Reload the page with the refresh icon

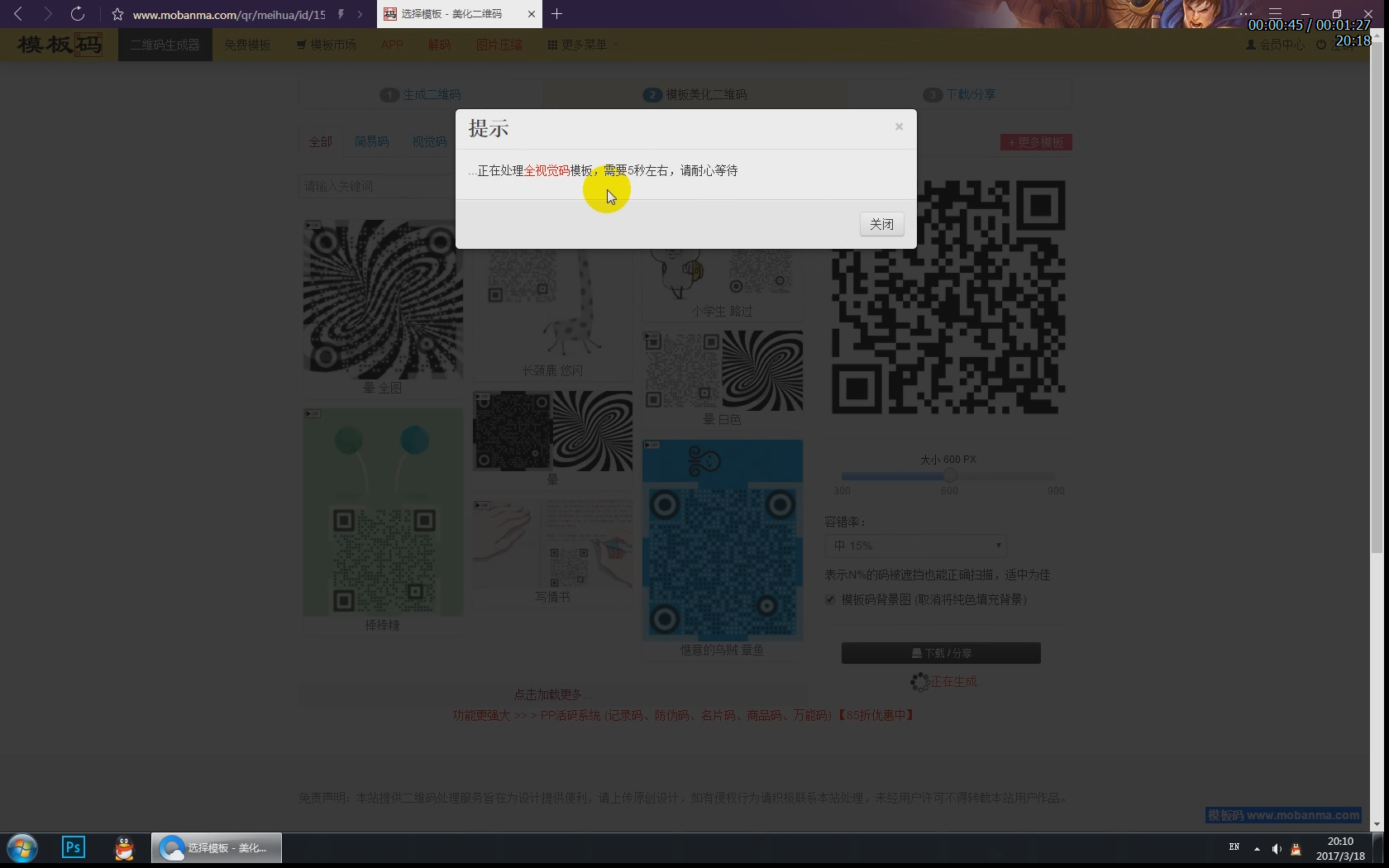(78, 14)
